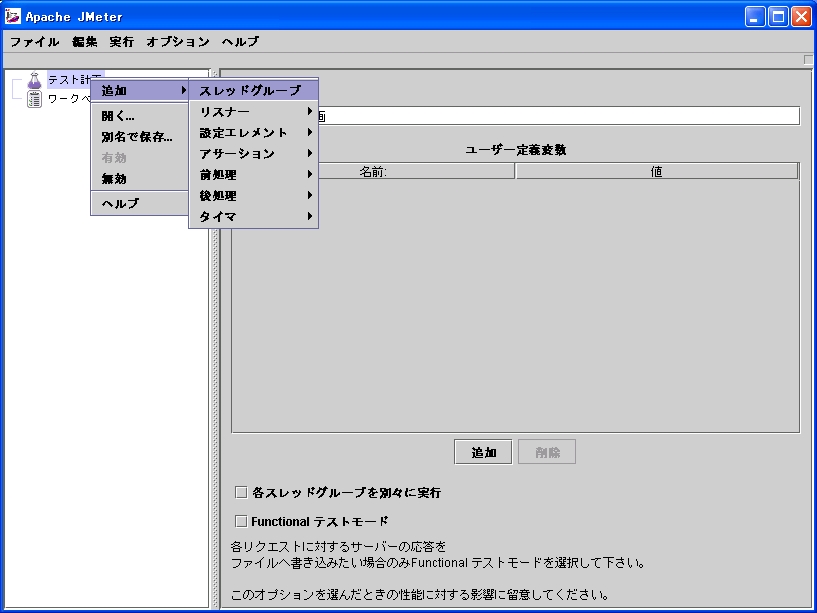Expand the 追加 submenu entry

point(140,91)
